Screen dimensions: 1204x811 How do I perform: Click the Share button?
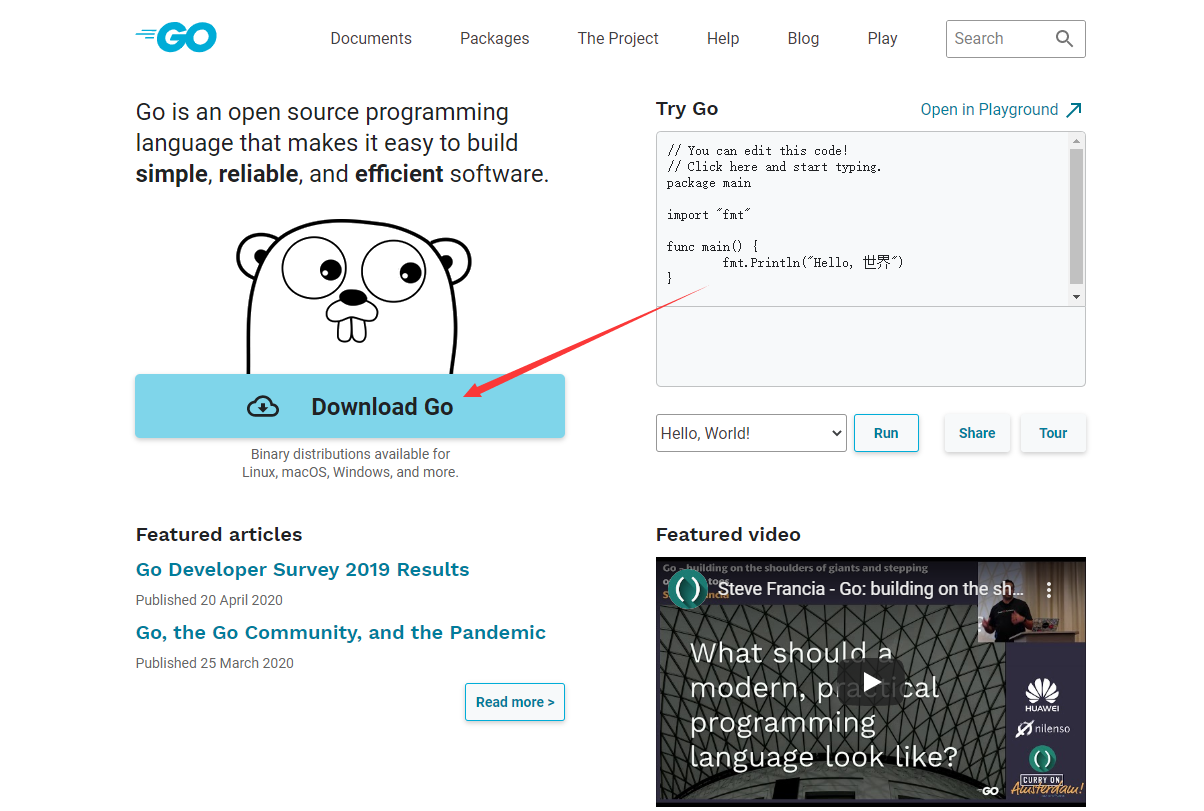click(x=977, y=433)
